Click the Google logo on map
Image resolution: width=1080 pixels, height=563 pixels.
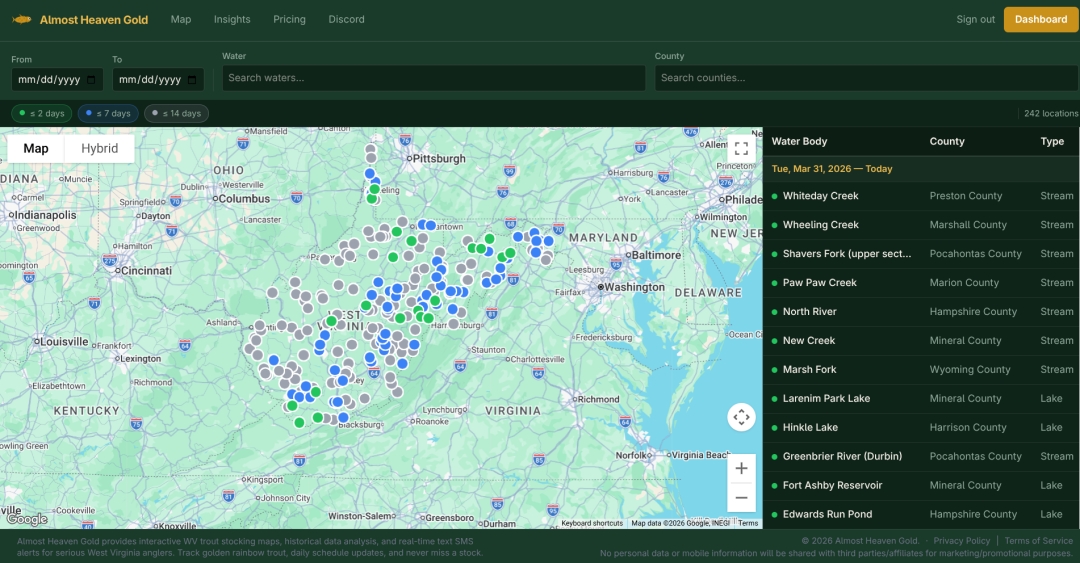tap(27, 519)
